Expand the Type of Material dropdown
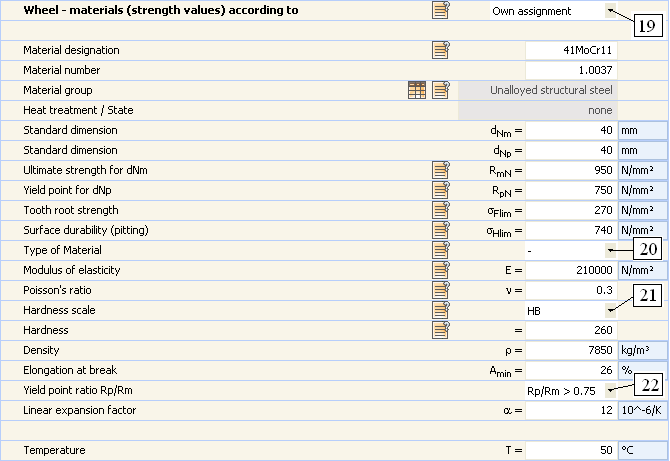This screenshot has width=670, height=461. pos(610,250)
